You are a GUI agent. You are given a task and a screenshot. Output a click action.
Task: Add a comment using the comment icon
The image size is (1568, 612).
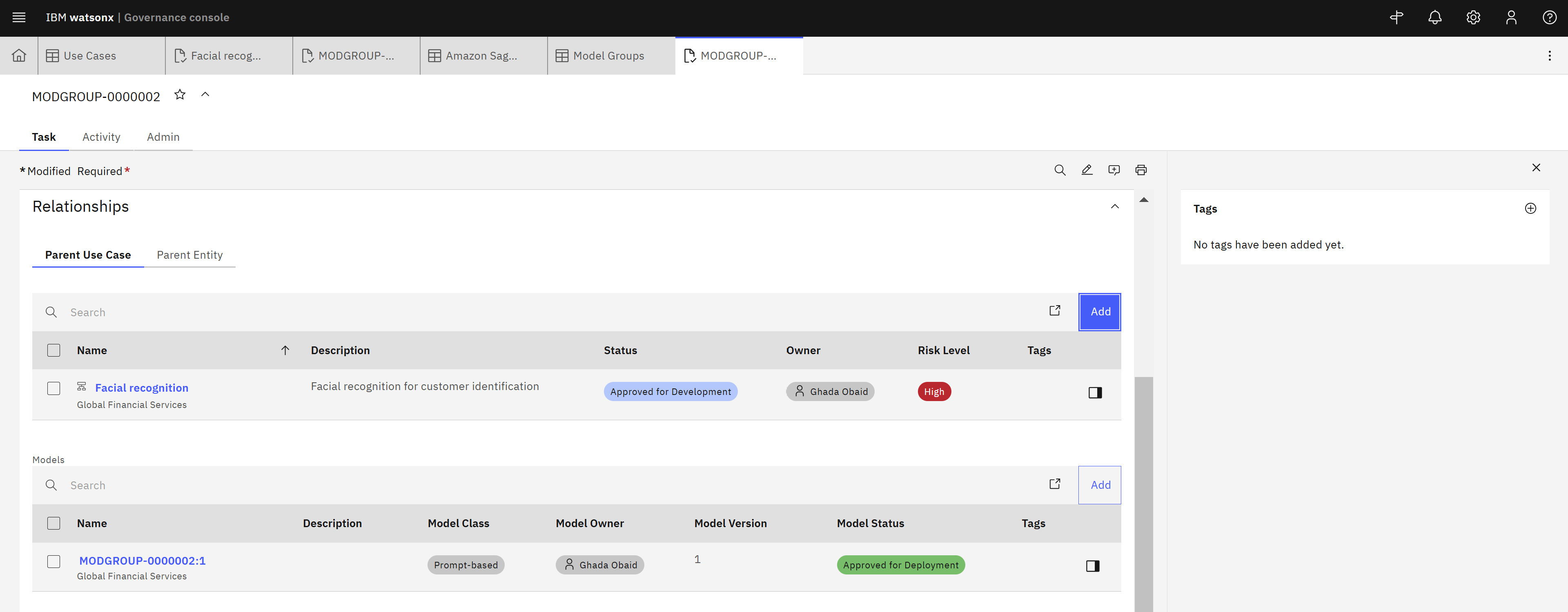pos(1114,170)
